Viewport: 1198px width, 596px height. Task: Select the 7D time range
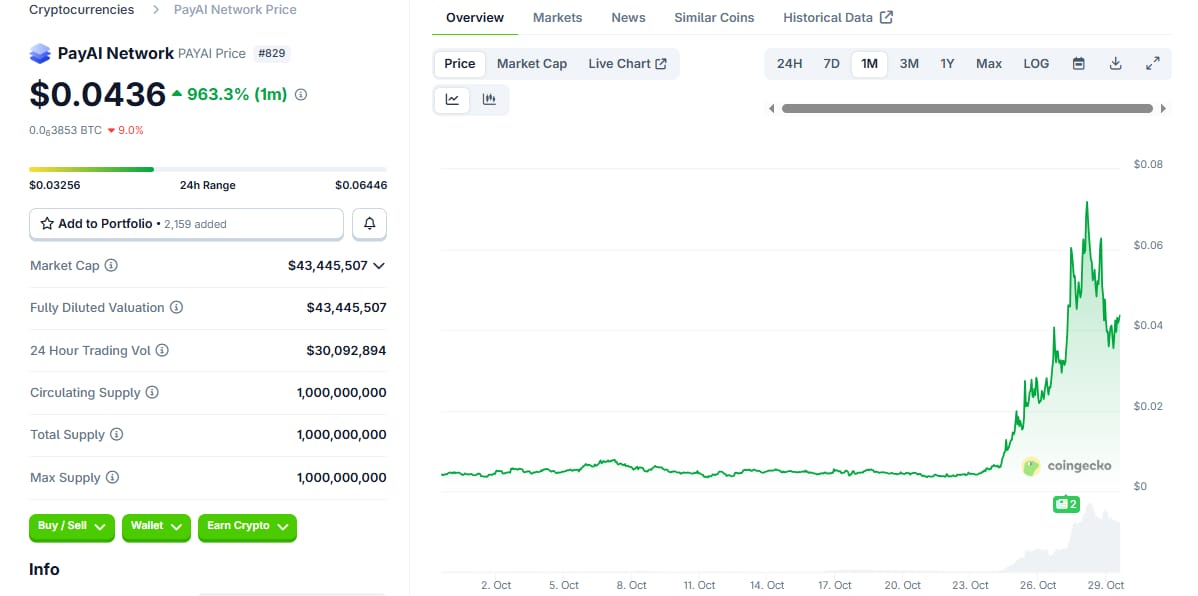831,64
